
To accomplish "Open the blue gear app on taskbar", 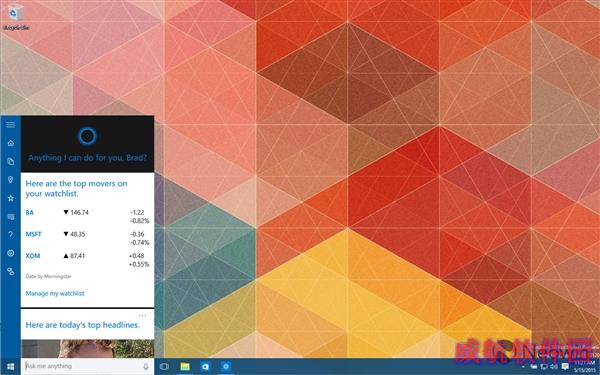I will pos(226,367).
